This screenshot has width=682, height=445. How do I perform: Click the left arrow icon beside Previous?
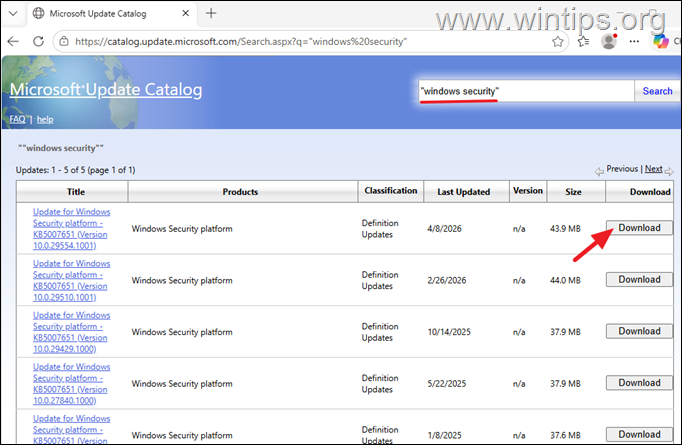tap(599, 171)
